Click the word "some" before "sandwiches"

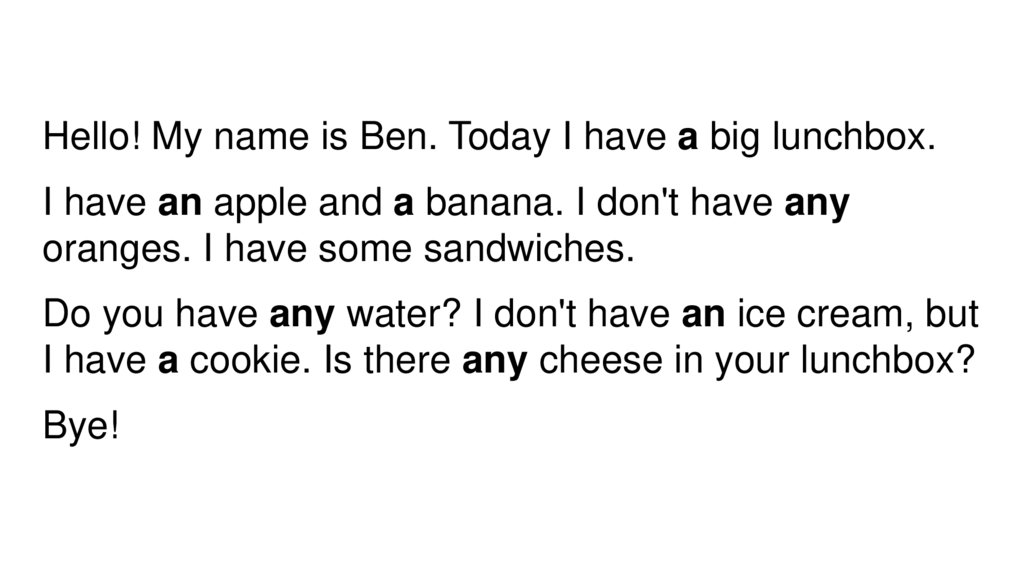(x=366, y=248)
